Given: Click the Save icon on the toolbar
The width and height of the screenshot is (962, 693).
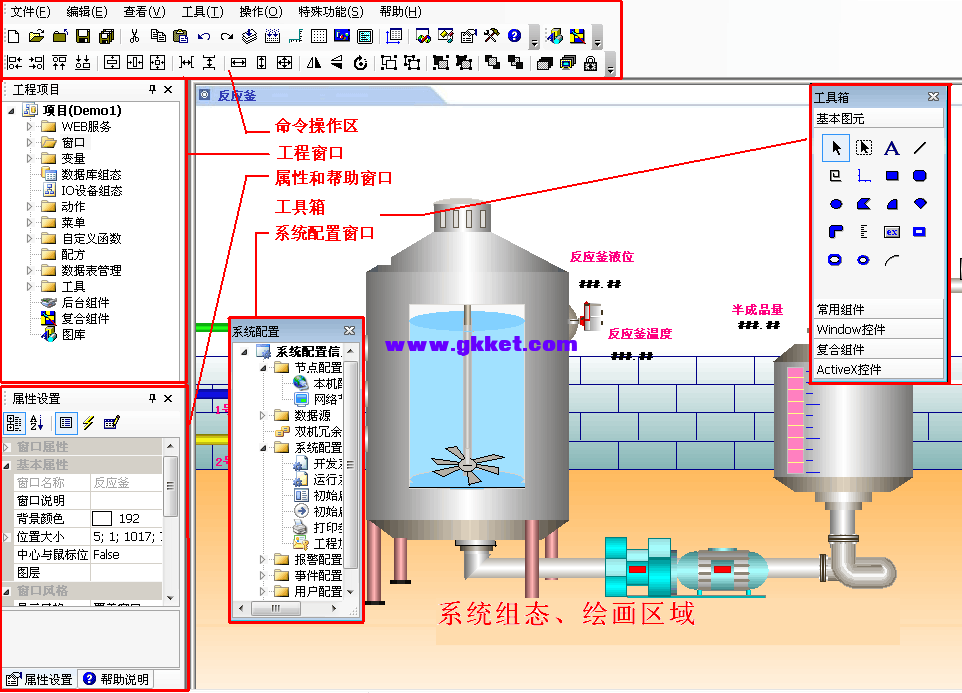Looking at the screenshot, I should 84,37.
